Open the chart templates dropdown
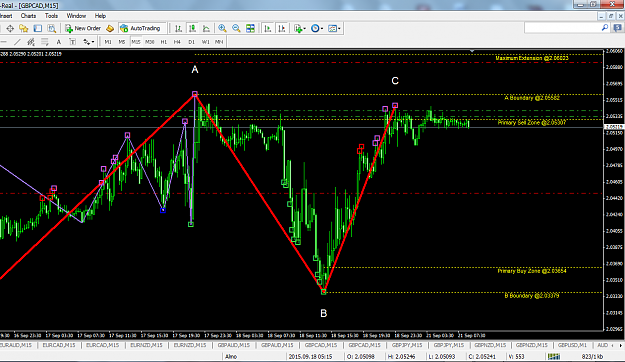 [334, 28]
